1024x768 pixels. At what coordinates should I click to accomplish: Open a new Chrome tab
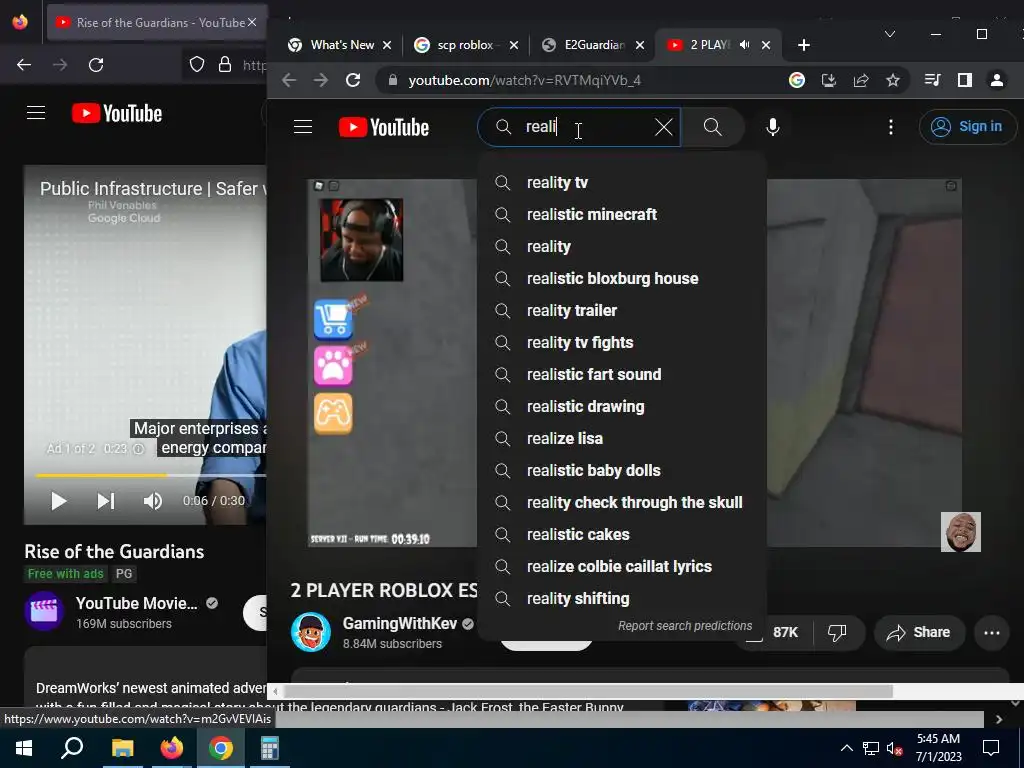coord(804,45)
